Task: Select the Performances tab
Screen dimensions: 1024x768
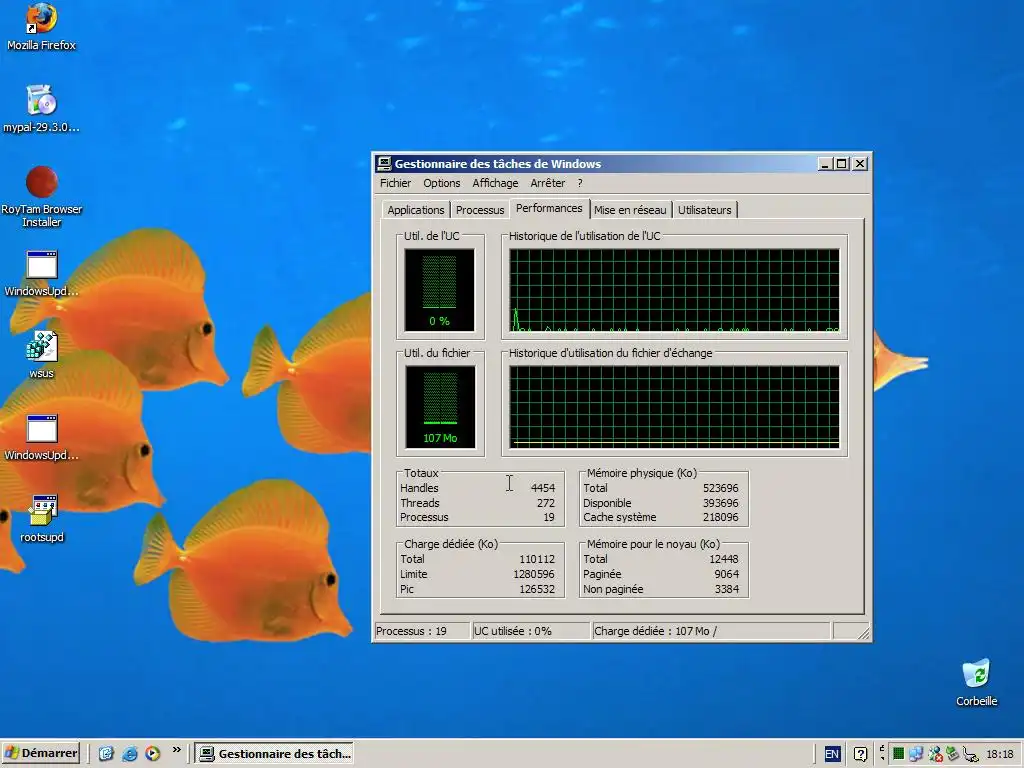Action: 549,208
